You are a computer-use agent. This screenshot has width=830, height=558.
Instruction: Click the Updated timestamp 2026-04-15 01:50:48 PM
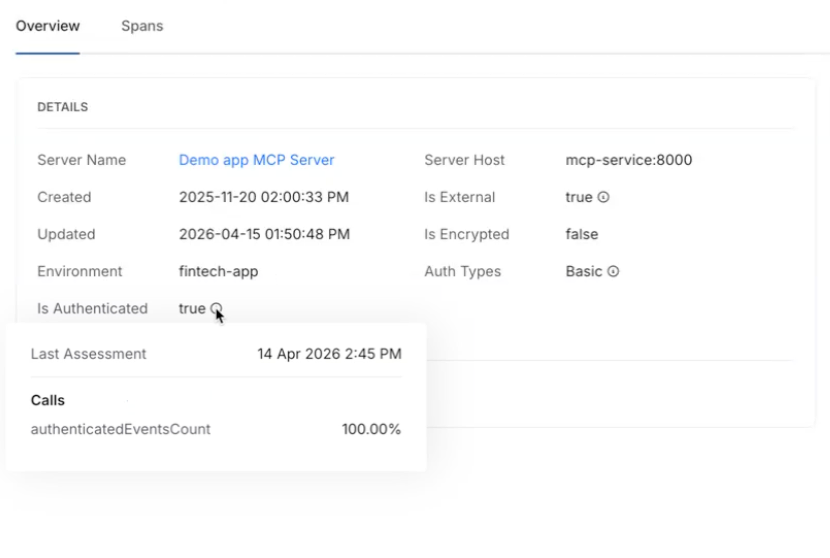(x=264, y=234)
